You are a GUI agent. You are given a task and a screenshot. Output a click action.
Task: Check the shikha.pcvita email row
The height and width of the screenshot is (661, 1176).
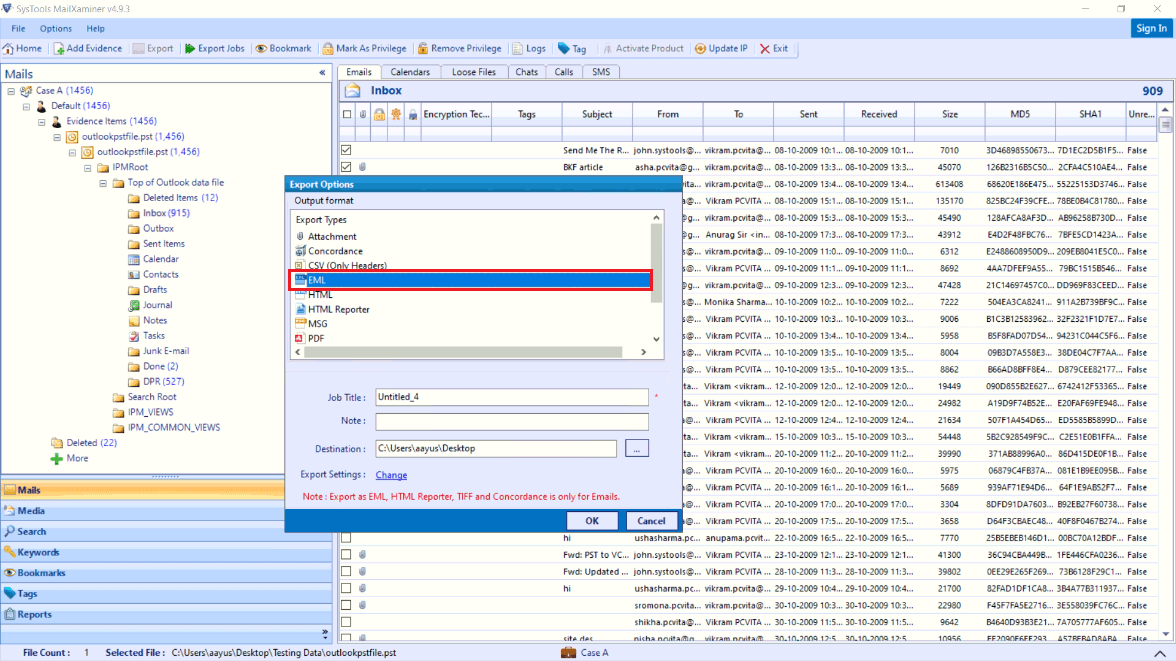pos(346,622)
